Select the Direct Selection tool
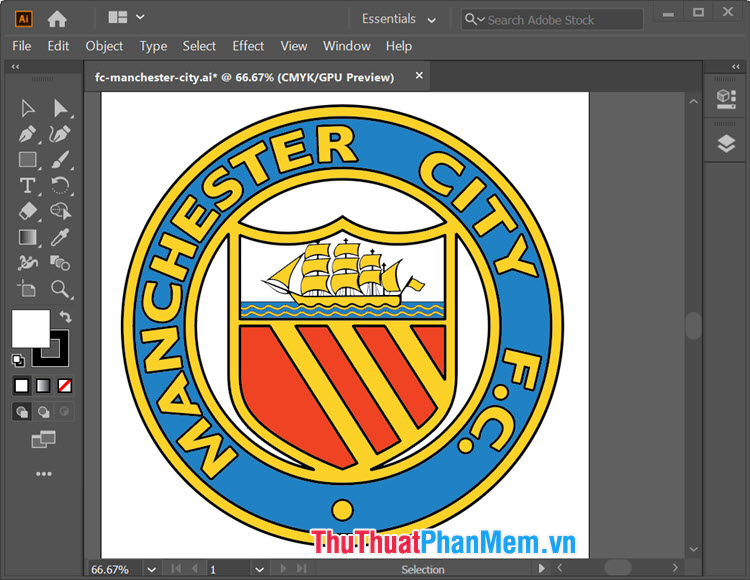Screen dimensions: 750x580 click(60, 108)
